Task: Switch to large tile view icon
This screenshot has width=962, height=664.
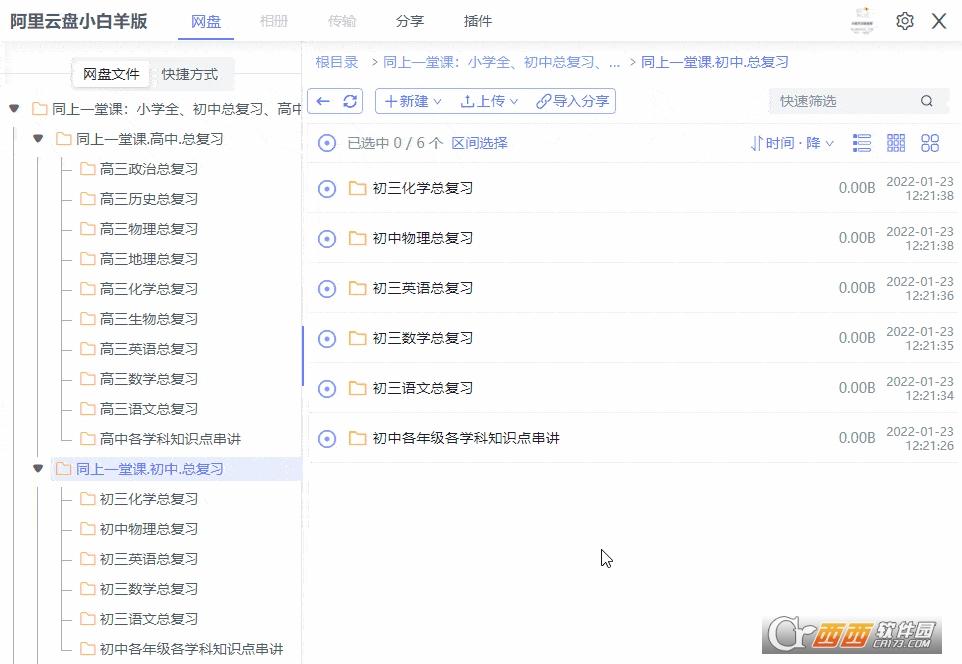Action: click(x=929, y=143)
